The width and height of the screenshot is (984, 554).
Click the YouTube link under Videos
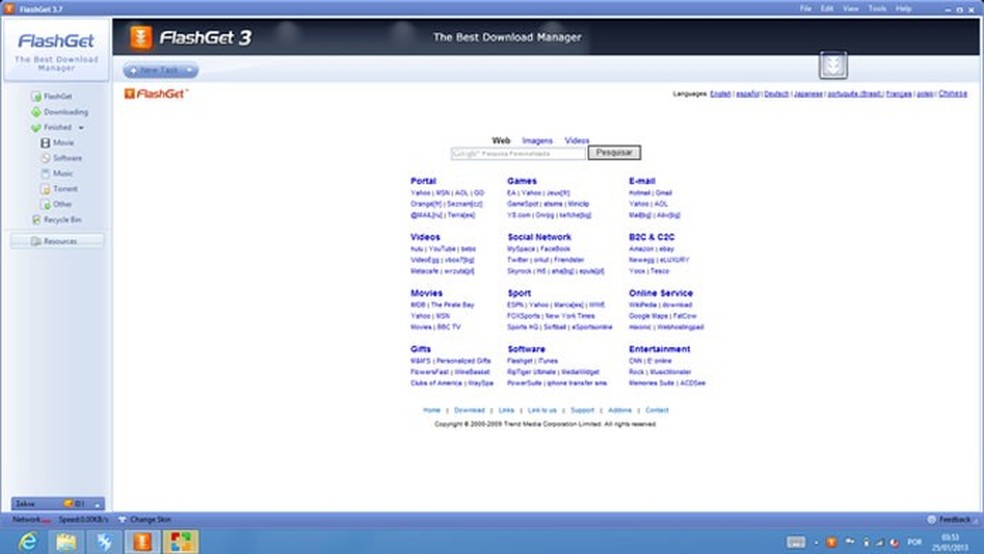click(x=442, y=249)
